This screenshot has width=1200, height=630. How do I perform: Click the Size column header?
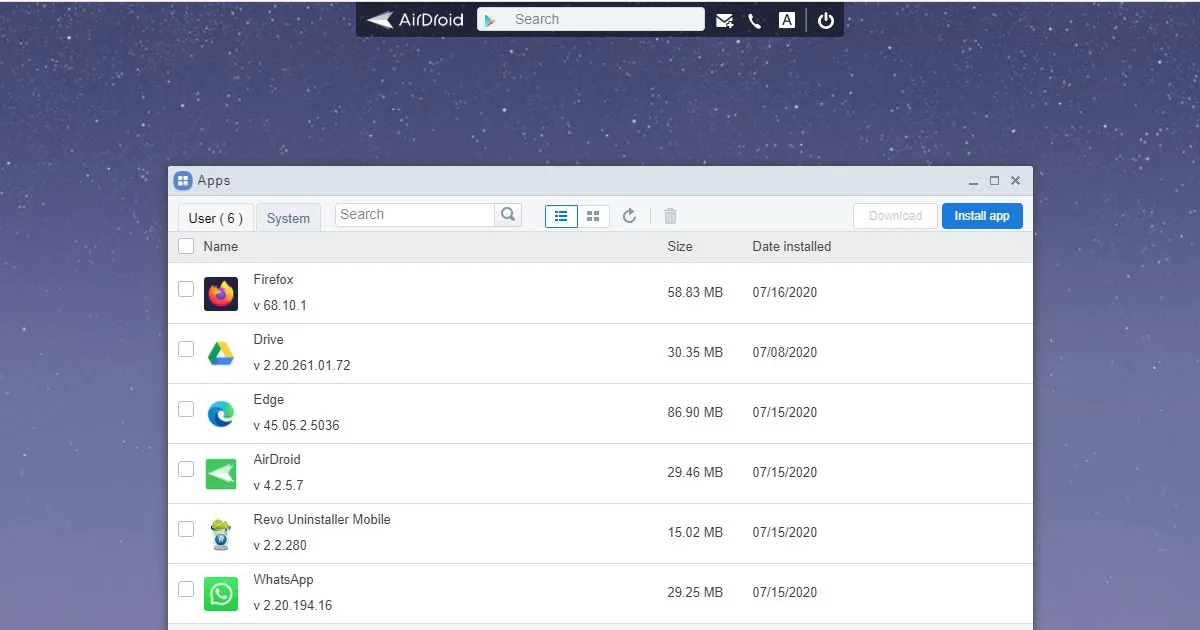(680, 246)
